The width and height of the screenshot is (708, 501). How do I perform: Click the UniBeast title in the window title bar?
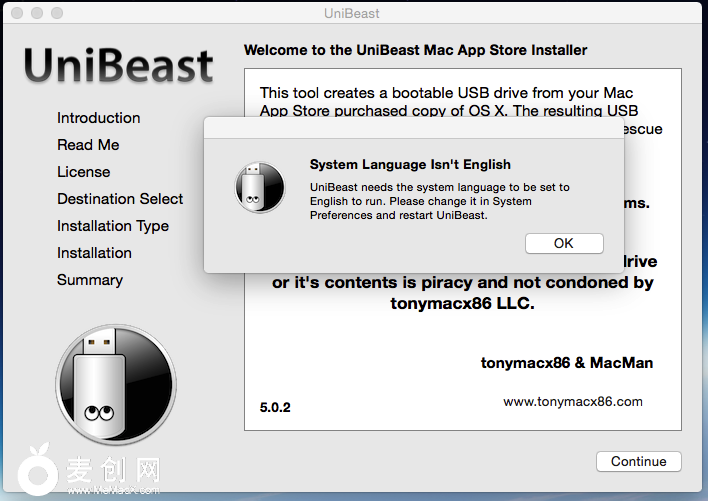(x=353, y=14)
